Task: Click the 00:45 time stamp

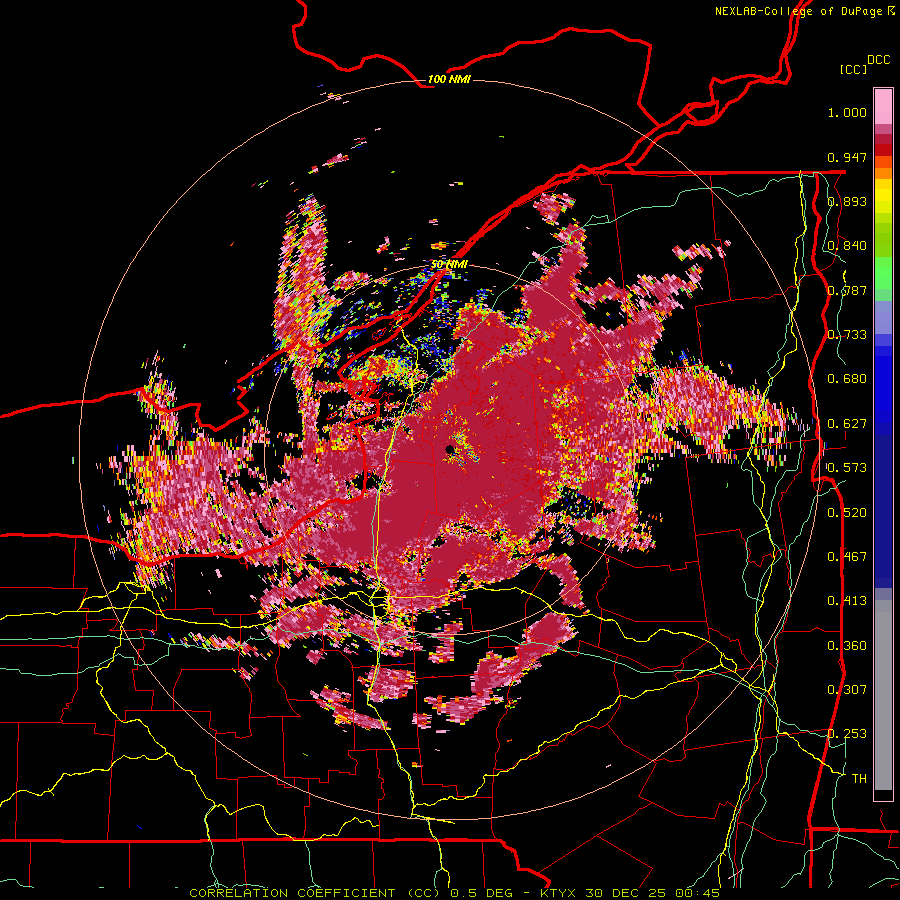Action: [x=696, y=893]
